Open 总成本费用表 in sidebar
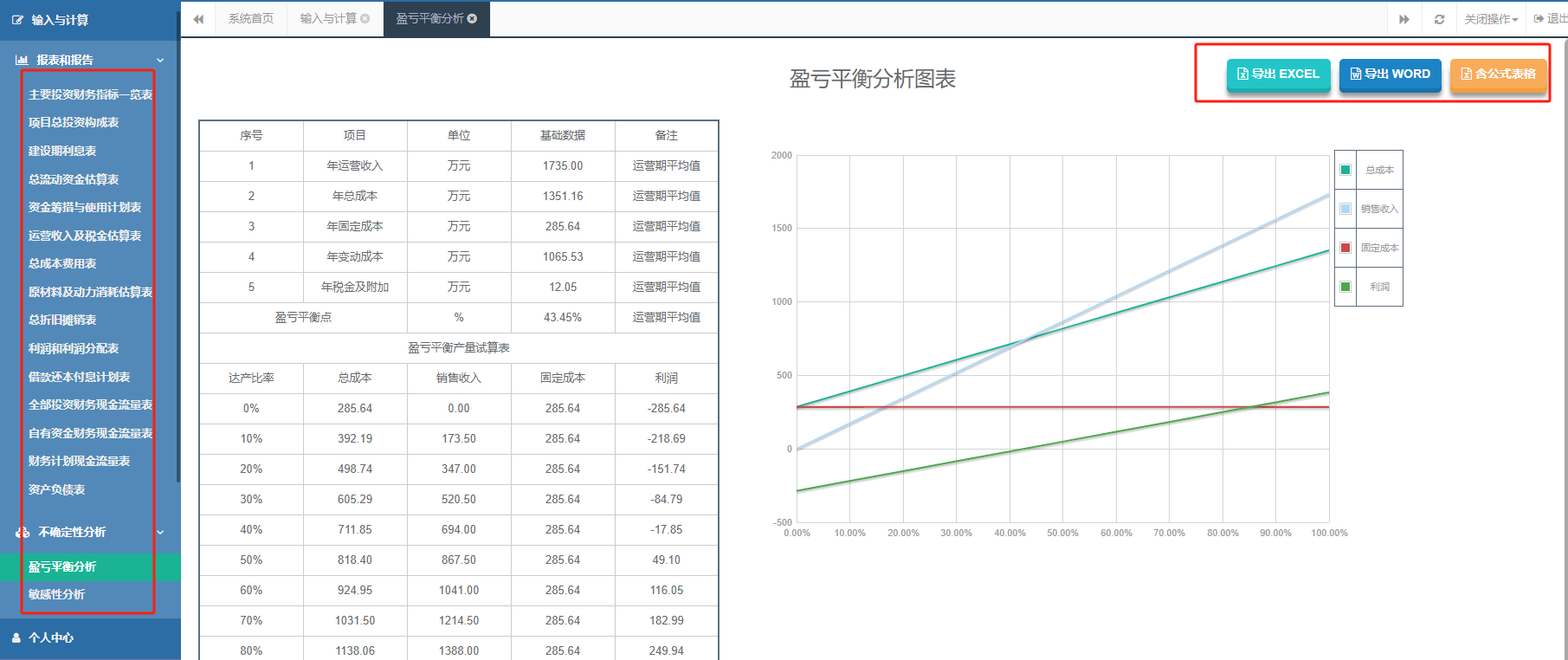The image size is (1568, 660). coord(62,264)
